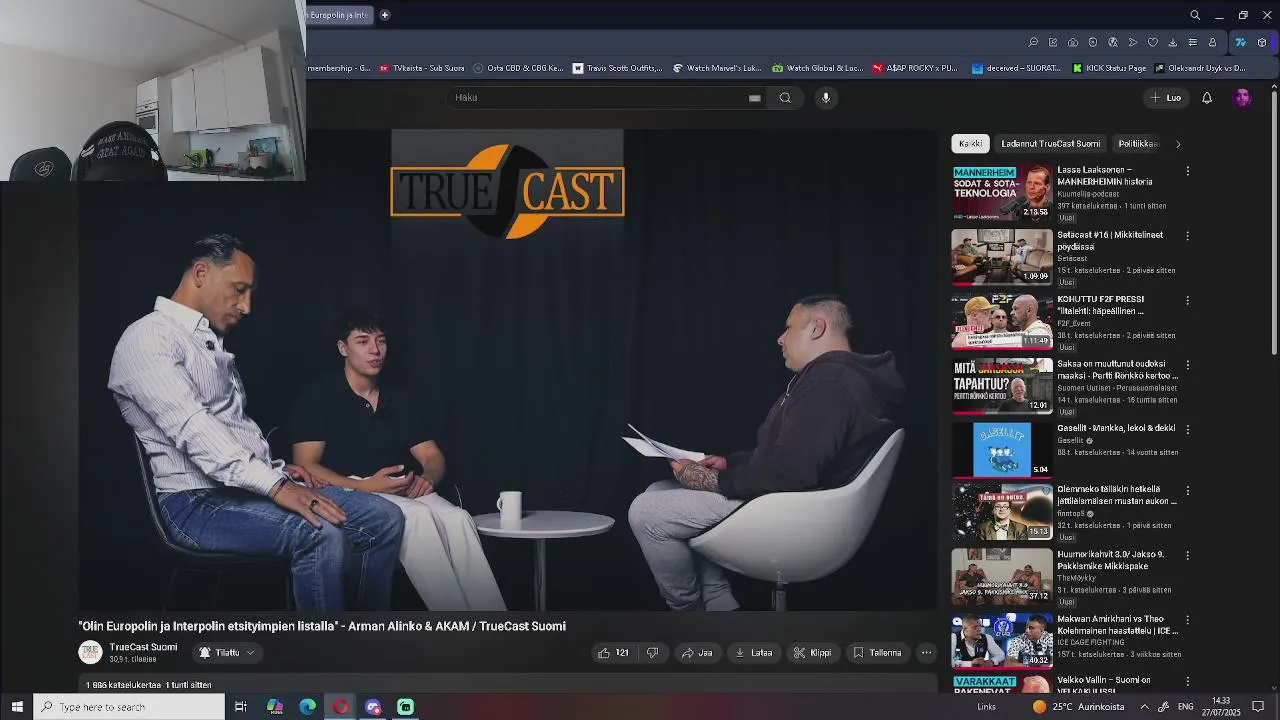Viewport: 1280px width, 720px height.
Task: Open TrueCast Suomi channel avatar
Action: pyautogui.click(x=91, y=653)
